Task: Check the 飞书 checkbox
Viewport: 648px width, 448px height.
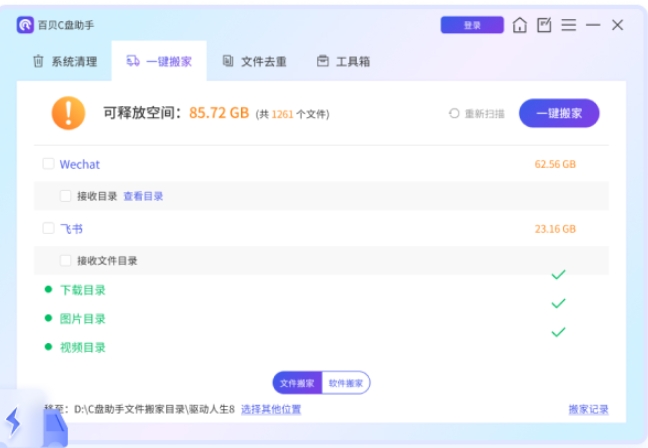Action: click(48, 228)
